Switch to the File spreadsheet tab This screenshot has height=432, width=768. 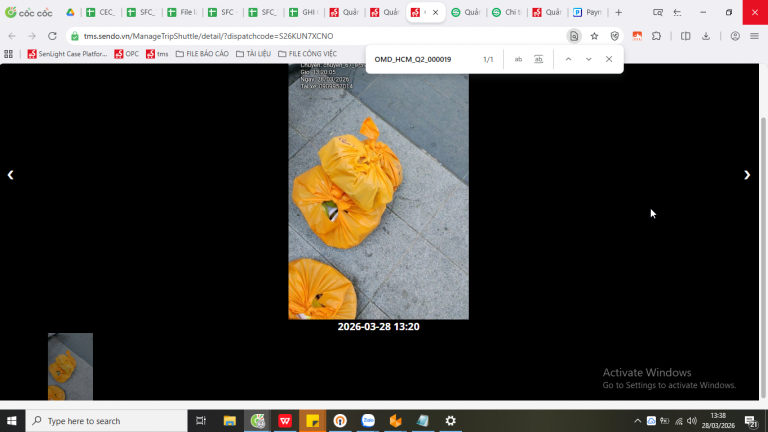point(182,13)
